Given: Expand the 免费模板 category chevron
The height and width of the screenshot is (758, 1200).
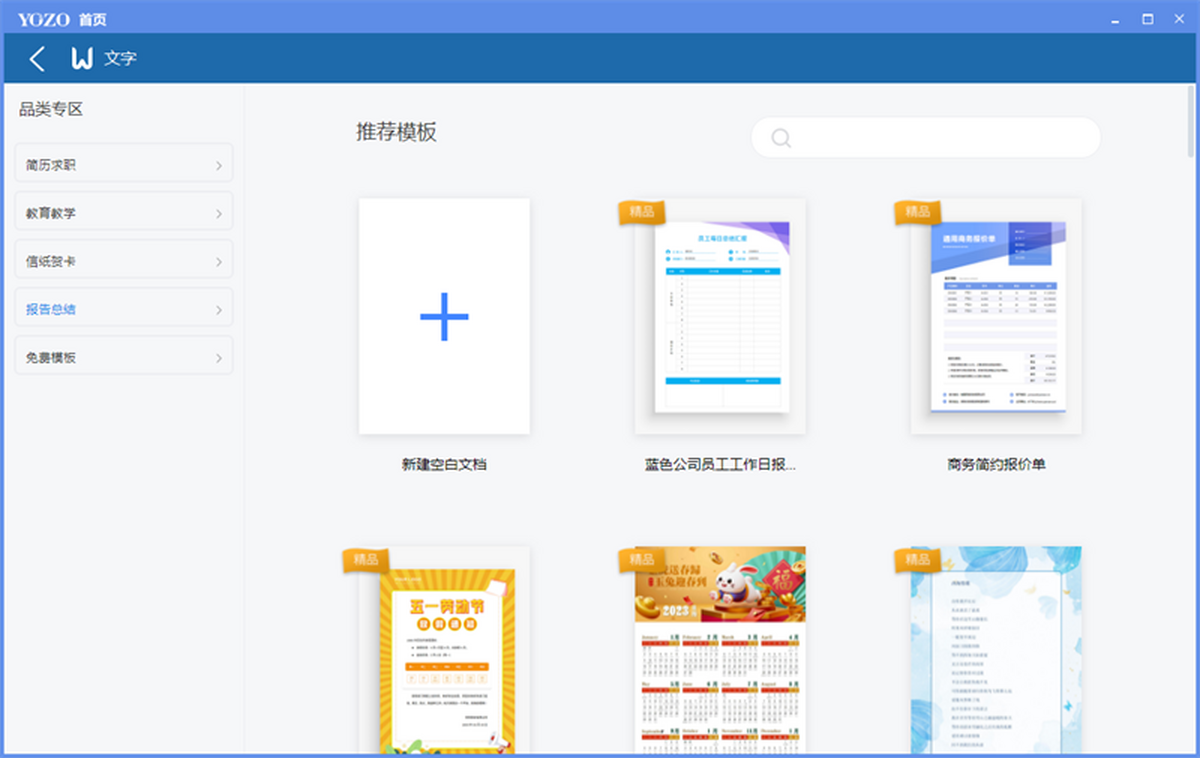Looking at the screenshot, I should point(218,358).
